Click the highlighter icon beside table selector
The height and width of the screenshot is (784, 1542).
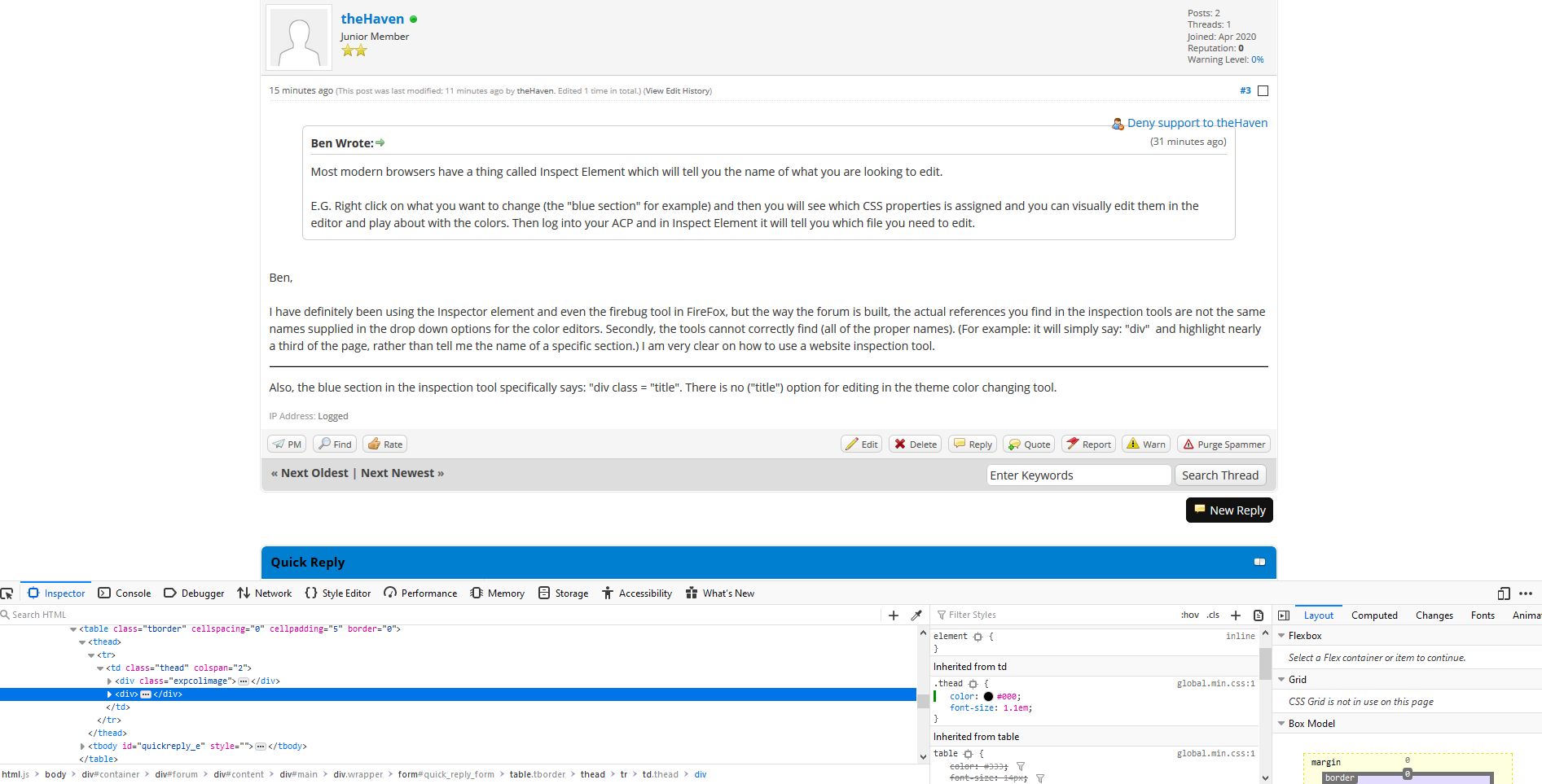pyautogui.click(x=969, y=754)
